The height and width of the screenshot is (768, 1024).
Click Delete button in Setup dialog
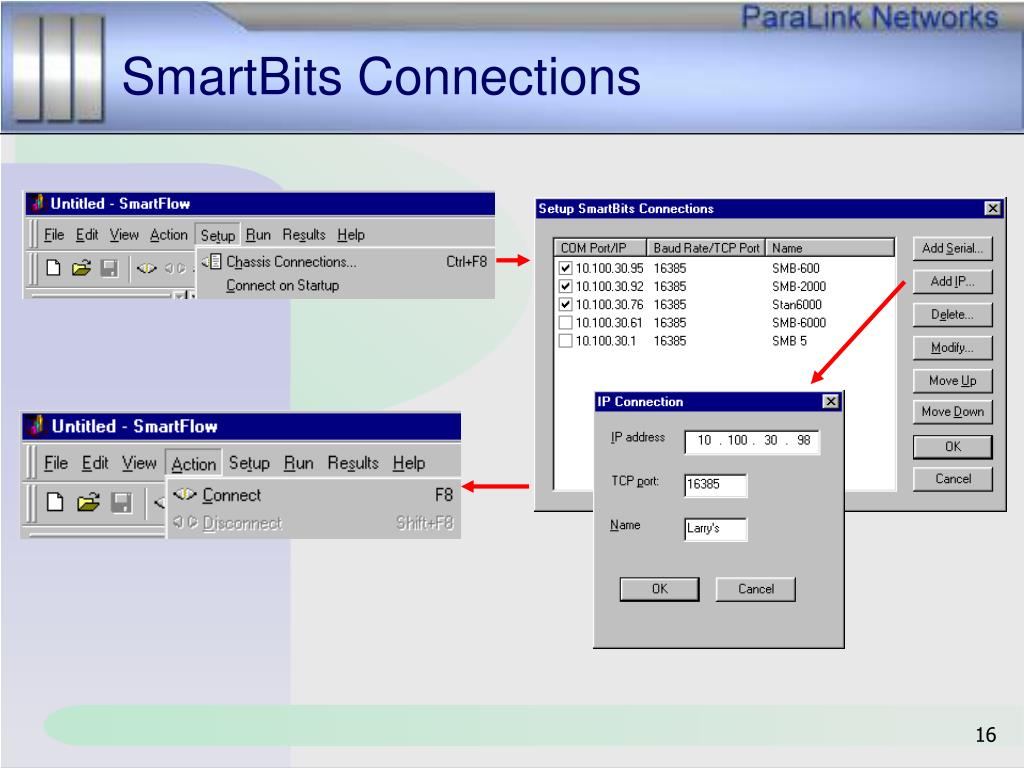[x=952, y=315]
